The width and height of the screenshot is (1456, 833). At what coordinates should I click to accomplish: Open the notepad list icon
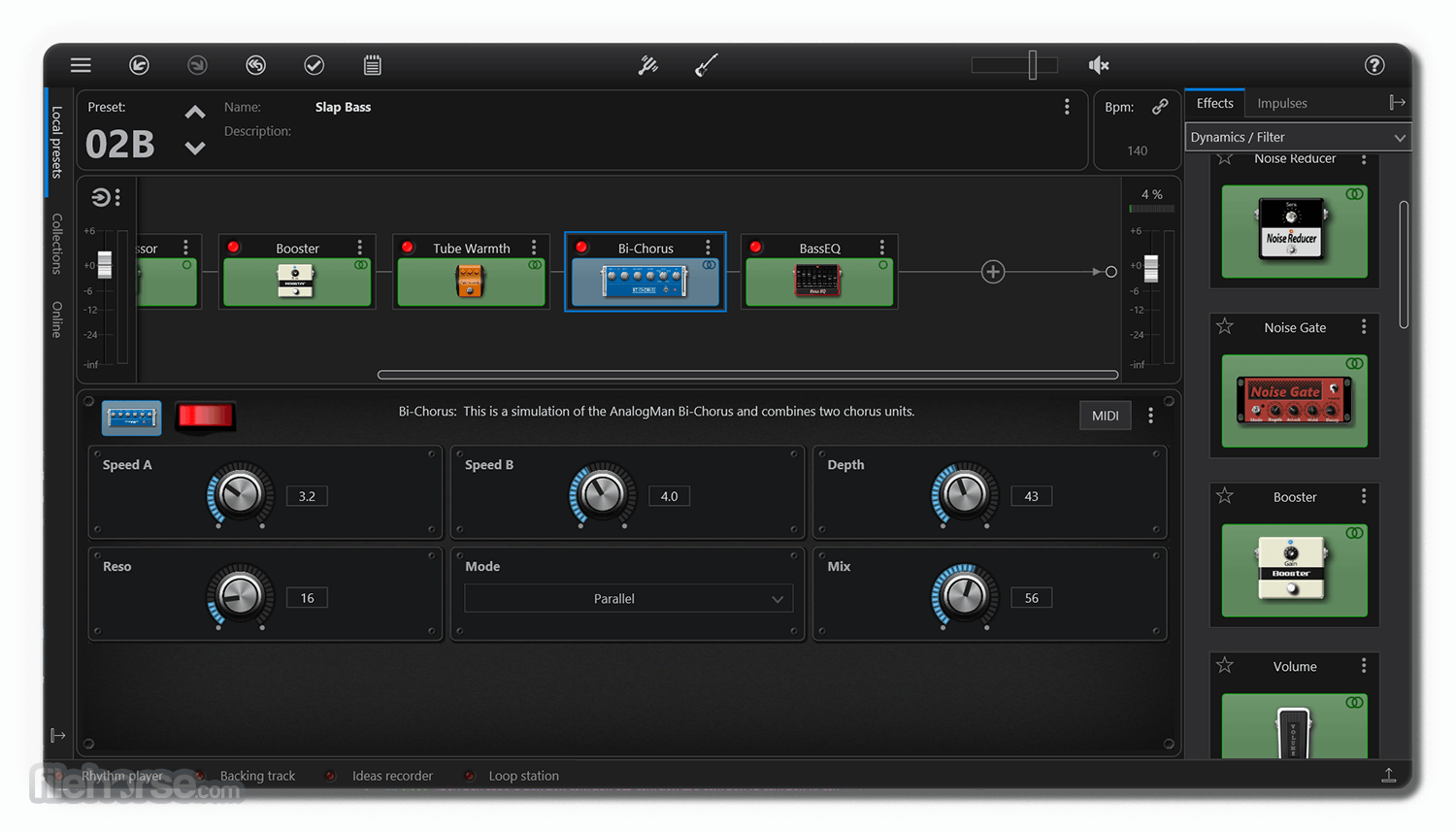pyautogui.click(x=373, y=65)
